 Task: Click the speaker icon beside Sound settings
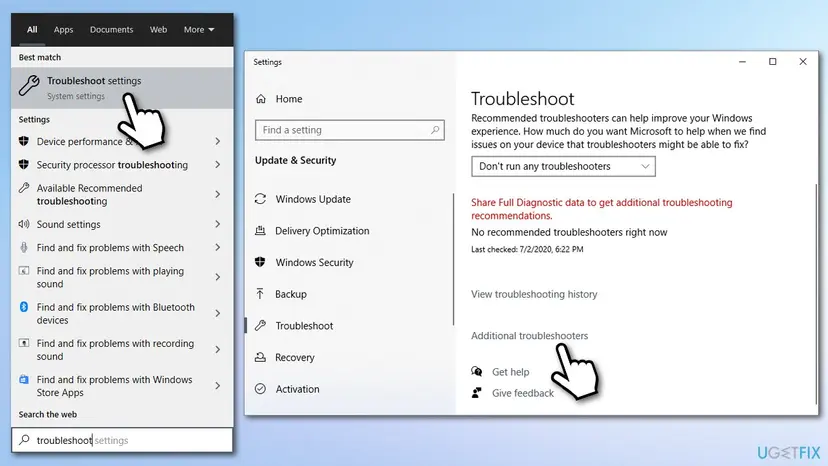[x=24, y=224]
